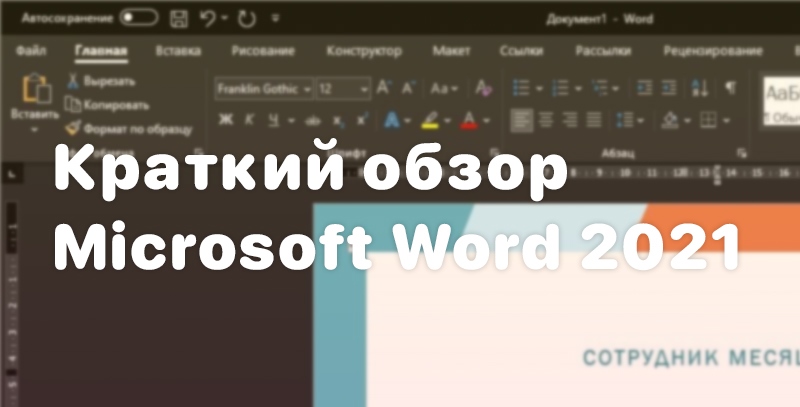800x407 pixels.
Task: Open the Quick Access Toolbar customize arrow
Action: (x=275, y=19)
